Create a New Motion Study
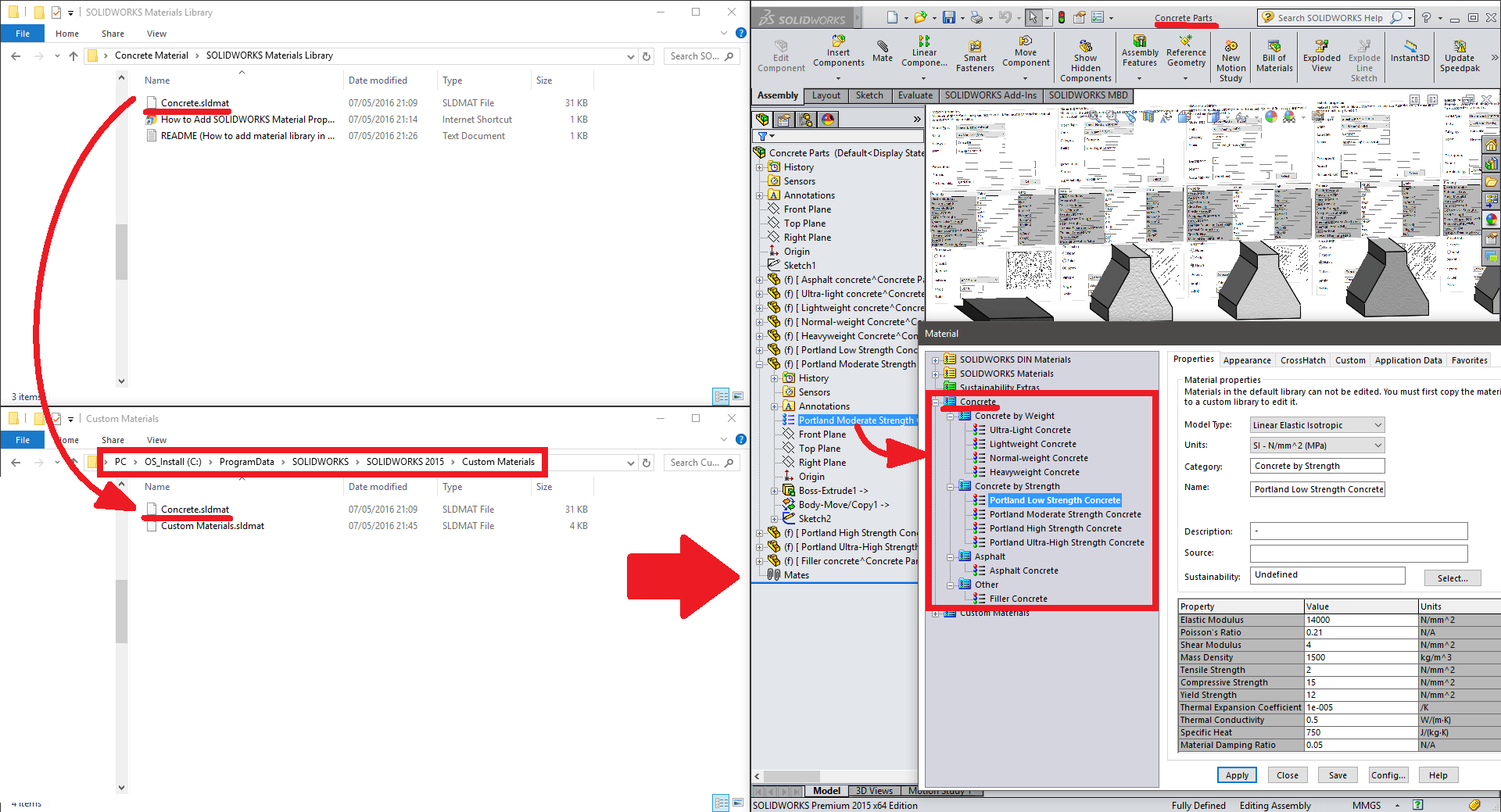The image size is (1501, 812). tap(1231, 61)
